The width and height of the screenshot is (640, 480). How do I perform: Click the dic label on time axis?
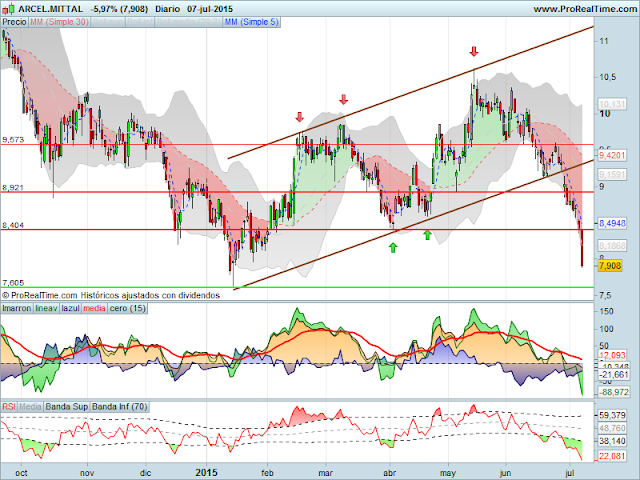pos(145,473)
